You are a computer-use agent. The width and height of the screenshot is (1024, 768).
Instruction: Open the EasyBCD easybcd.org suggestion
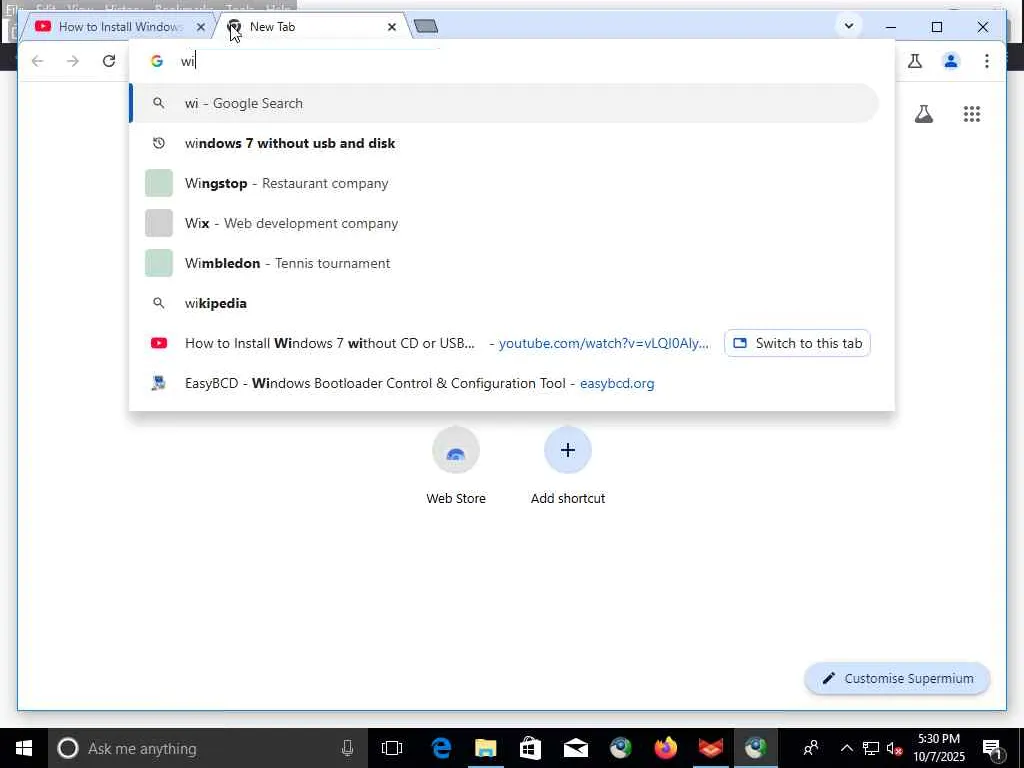click(x=504, y=383)
